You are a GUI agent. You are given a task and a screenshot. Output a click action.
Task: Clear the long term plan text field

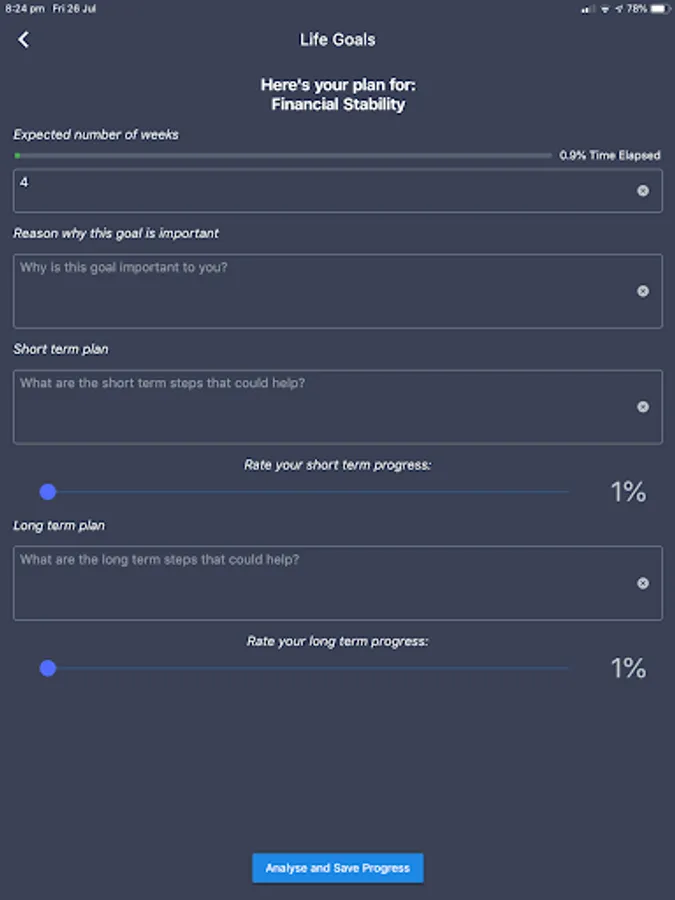tap(644, 583)
